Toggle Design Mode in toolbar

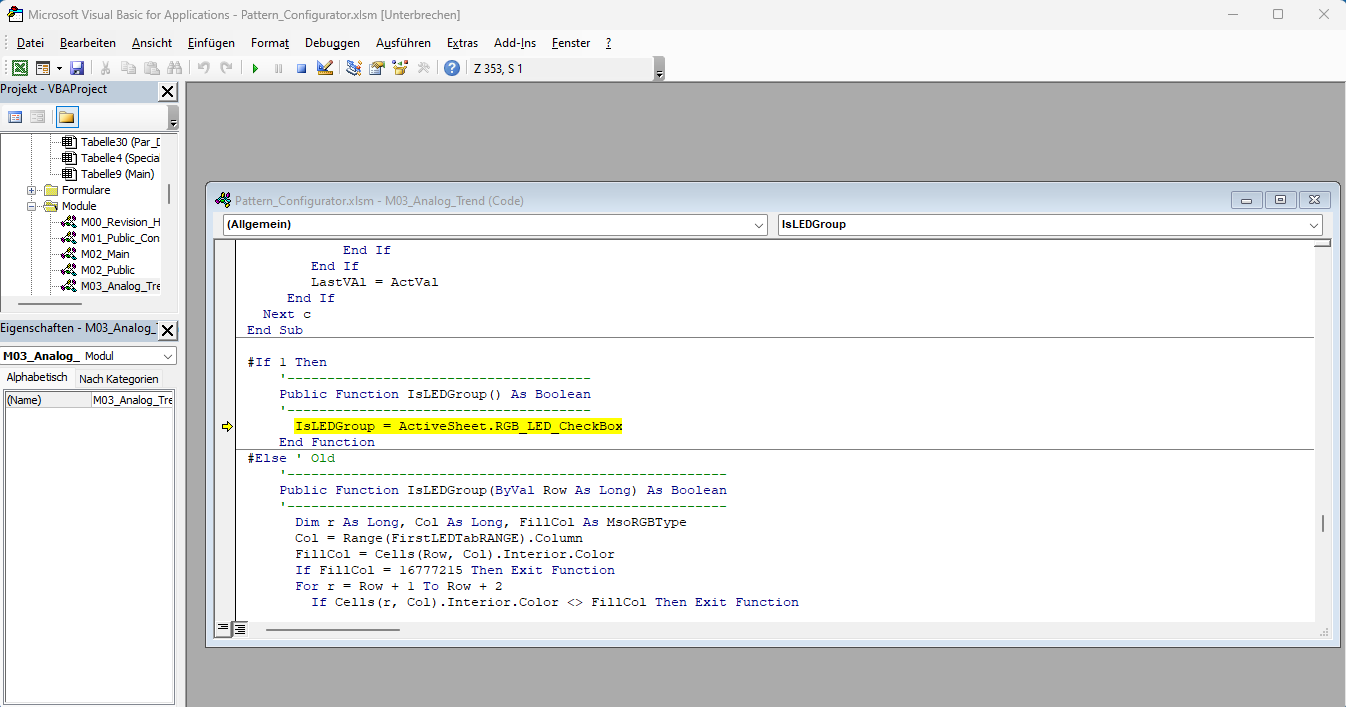pos(325,68)
